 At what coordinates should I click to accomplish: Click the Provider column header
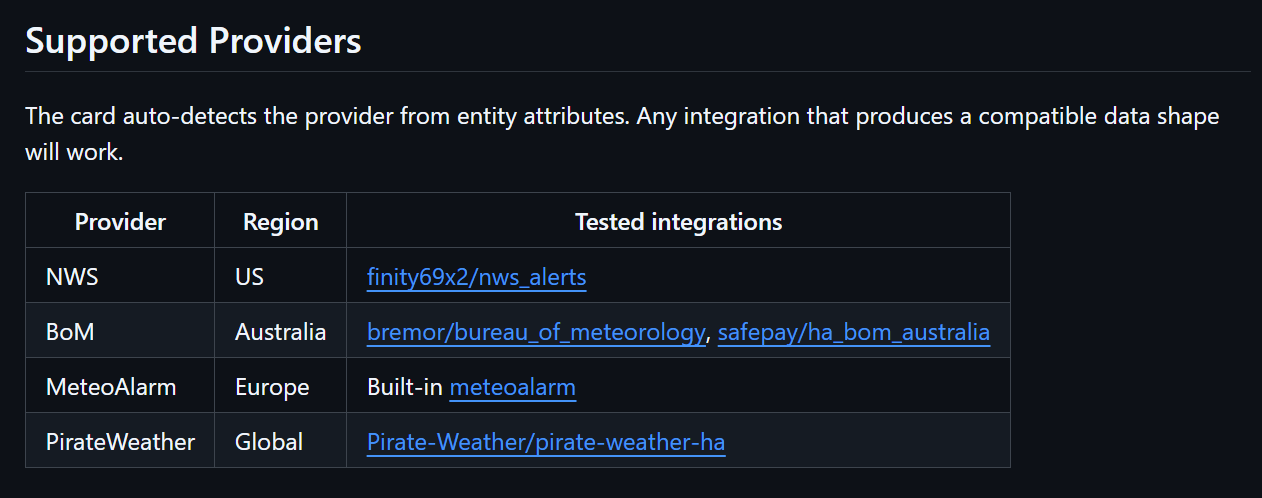click(x=120, y=221)
